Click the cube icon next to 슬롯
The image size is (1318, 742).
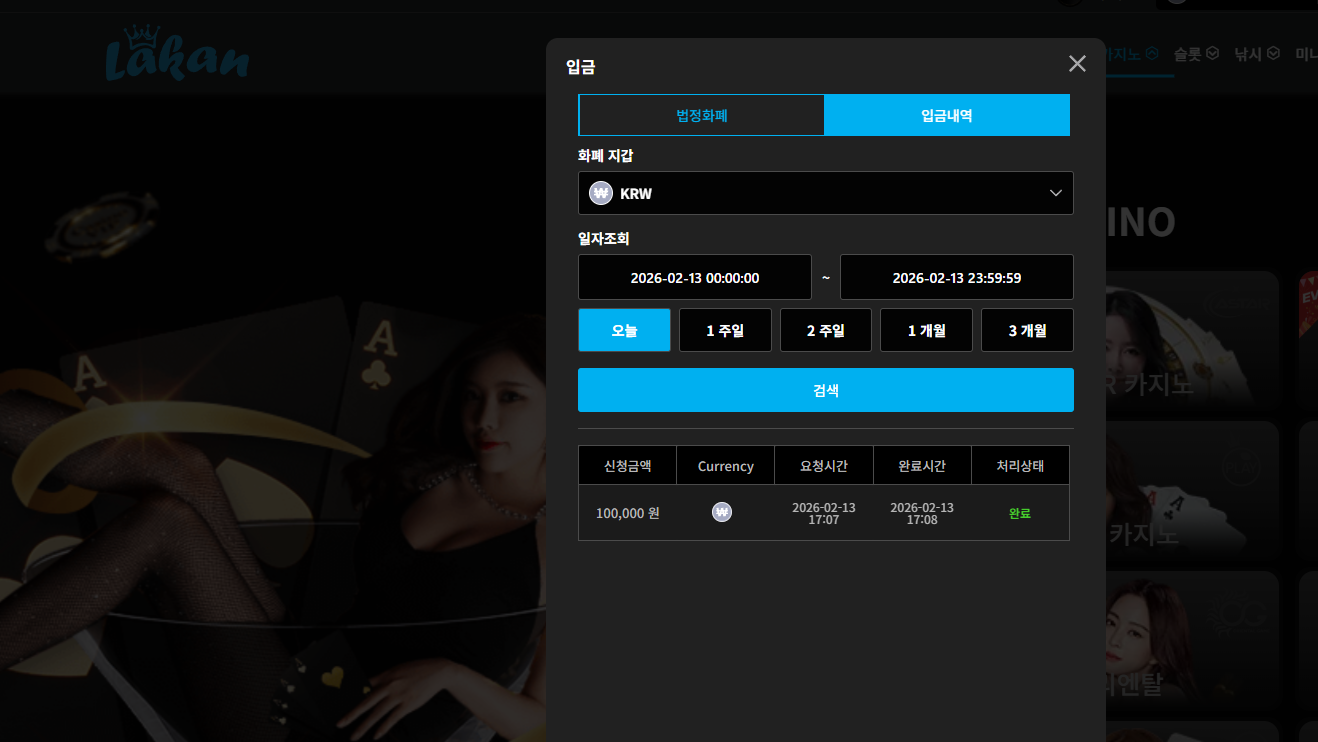click(x=1213, y=53)
